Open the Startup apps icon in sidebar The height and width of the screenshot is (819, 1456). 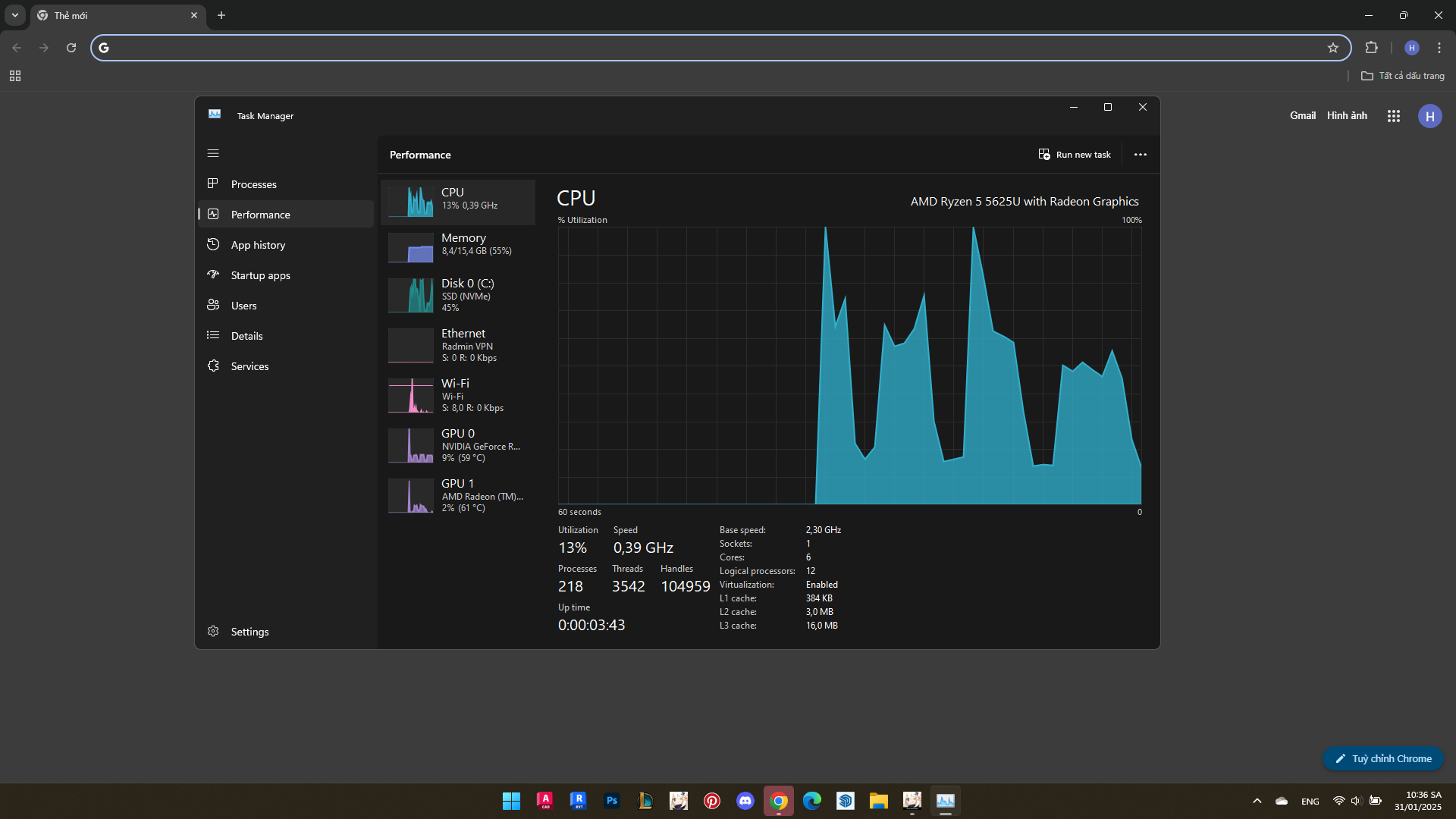coord(213,275)
